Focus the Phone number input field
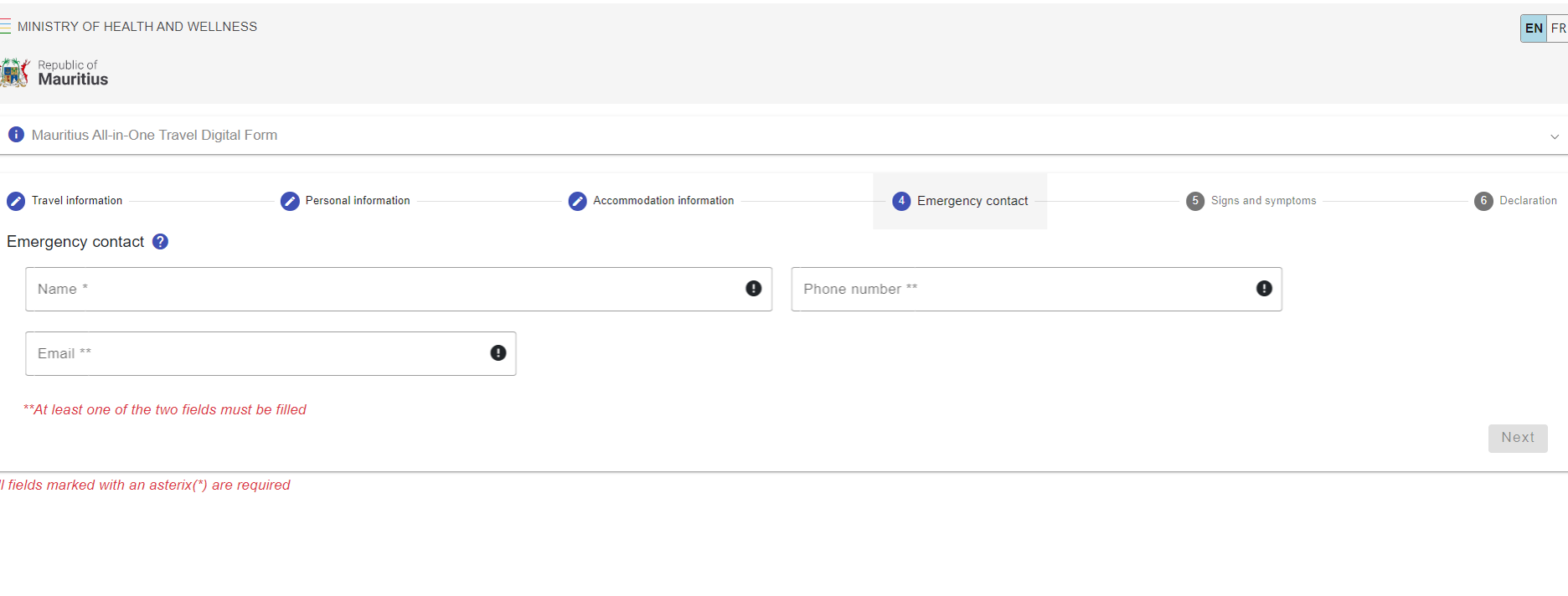Image resolution: width=1568 pixels, height=596 pixels. [1022, 290]
